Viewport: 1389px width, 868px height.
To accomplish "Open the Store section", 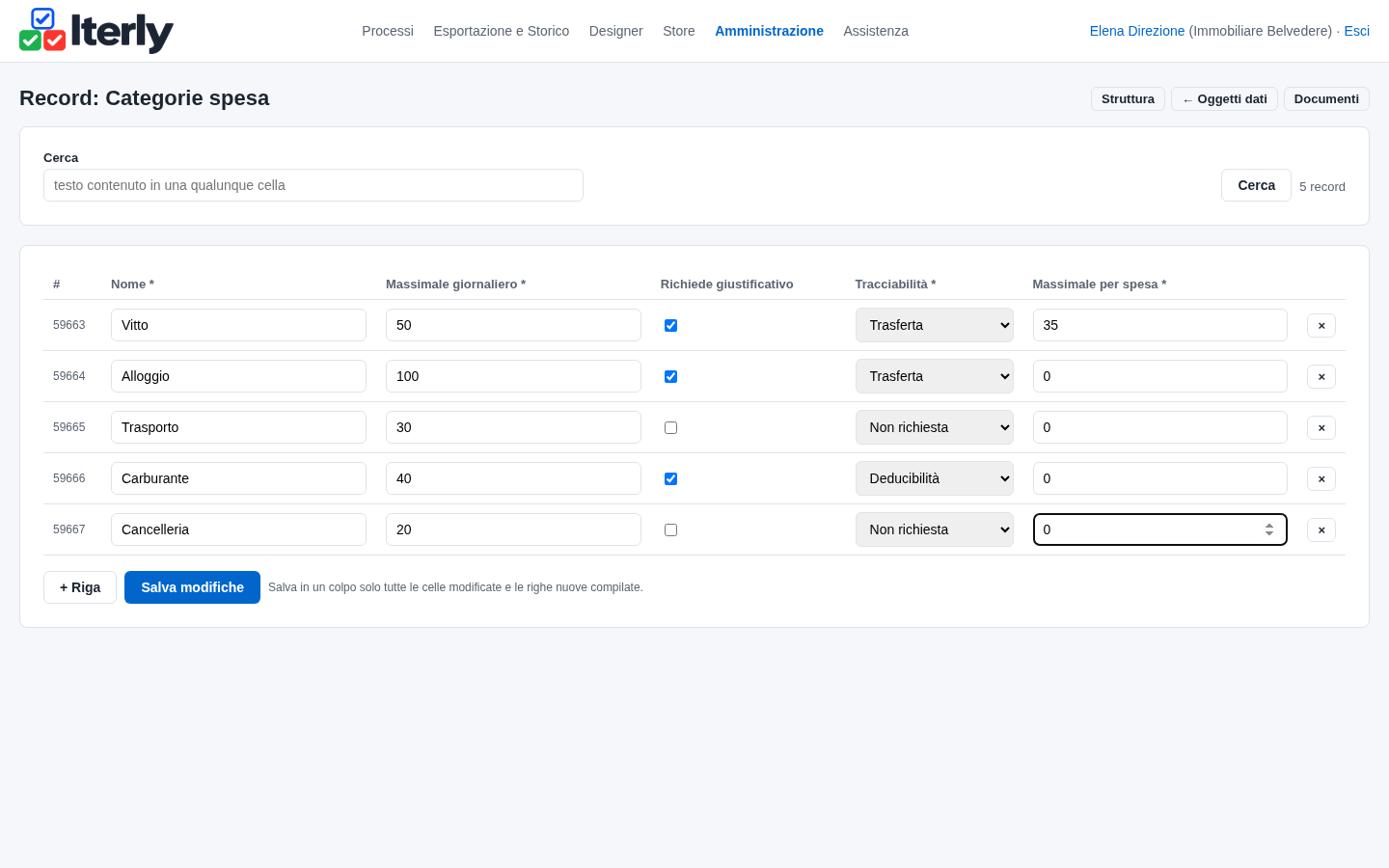I will [x=679, y=31].
